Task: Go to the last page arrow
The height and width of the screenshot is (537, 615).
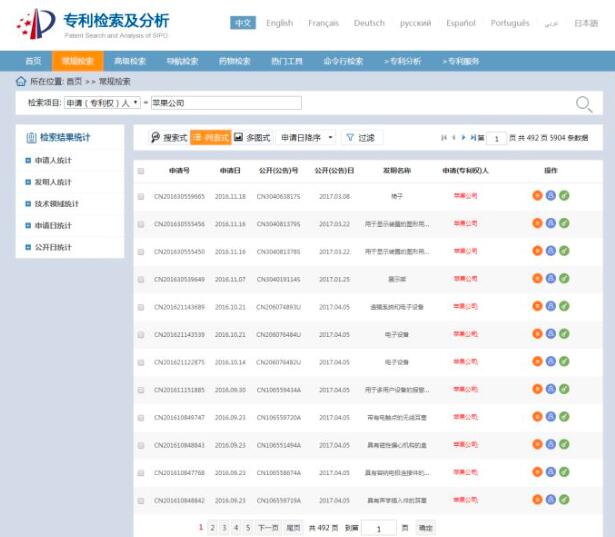Action: point(472,137)
